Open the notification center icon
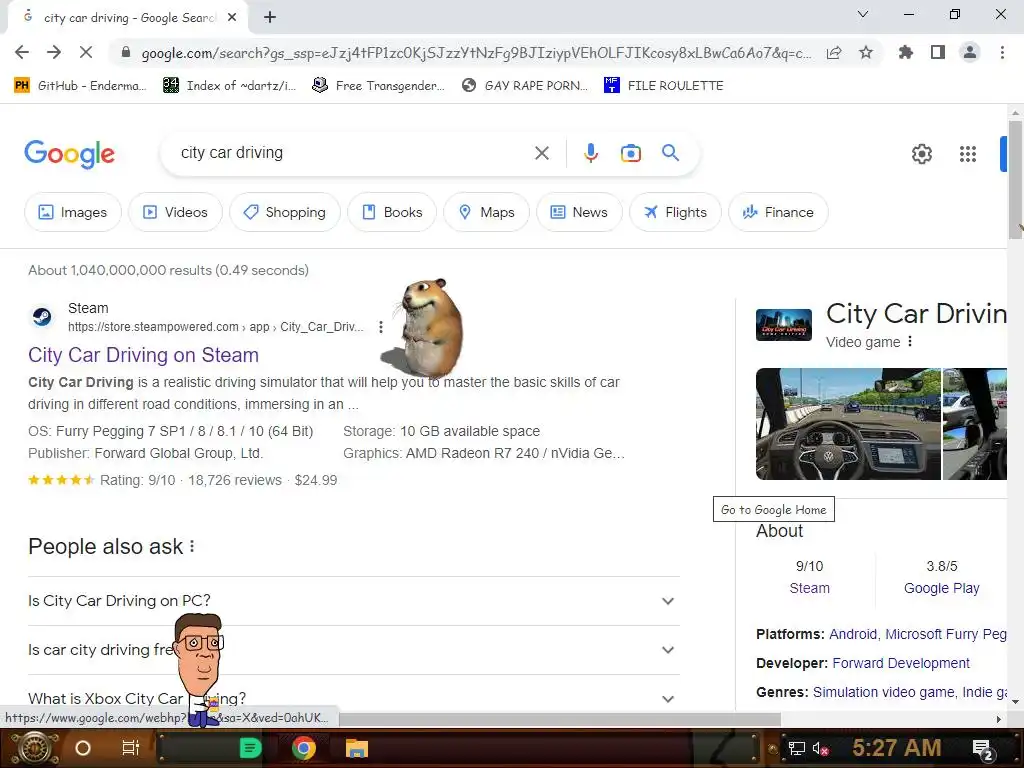 pyautogui.click(x=984, y=749)
